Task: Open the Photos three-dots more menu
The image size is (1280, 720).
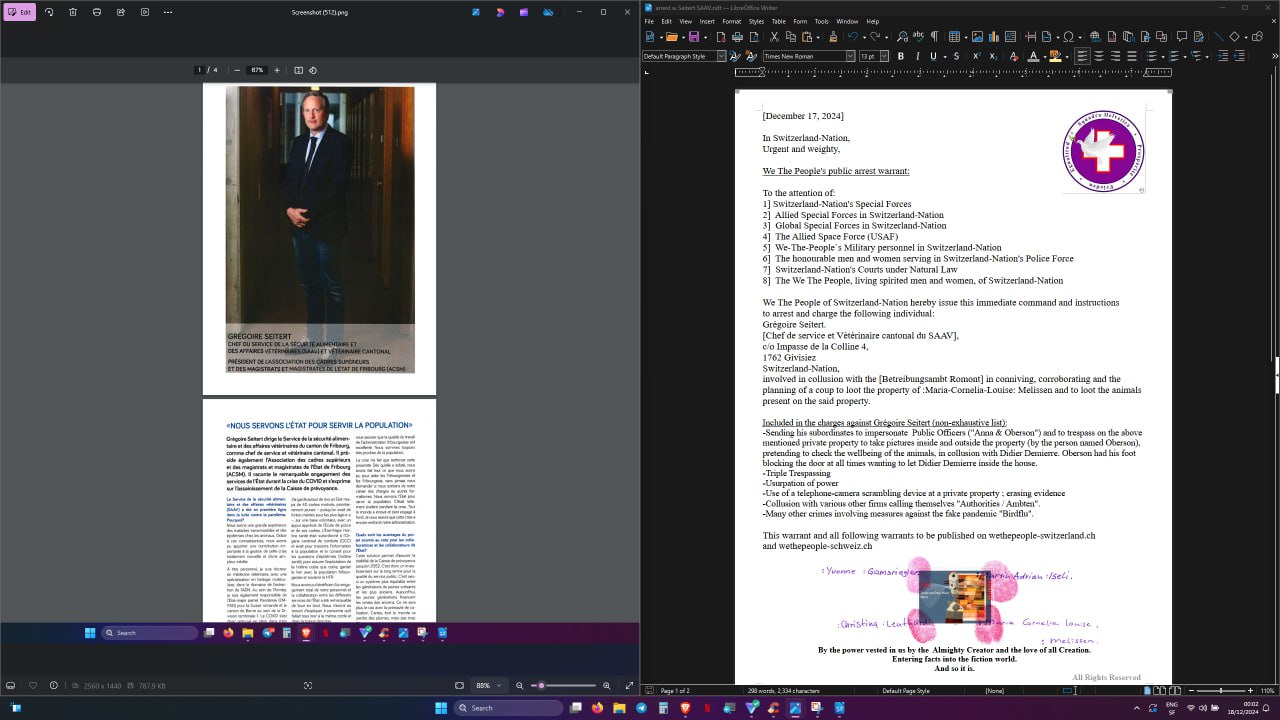Action: (167, 12)
